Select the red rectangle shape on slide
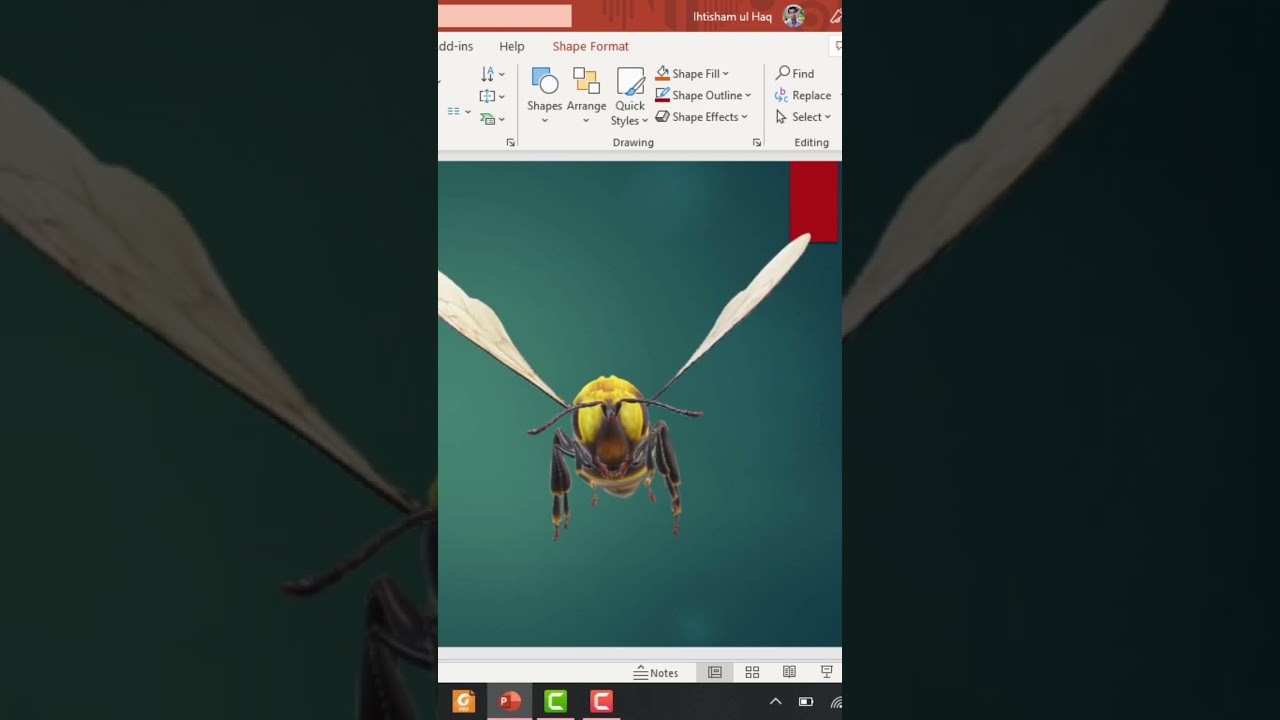The height and width of the screenshot is (720, 1280). click(814, 201)
